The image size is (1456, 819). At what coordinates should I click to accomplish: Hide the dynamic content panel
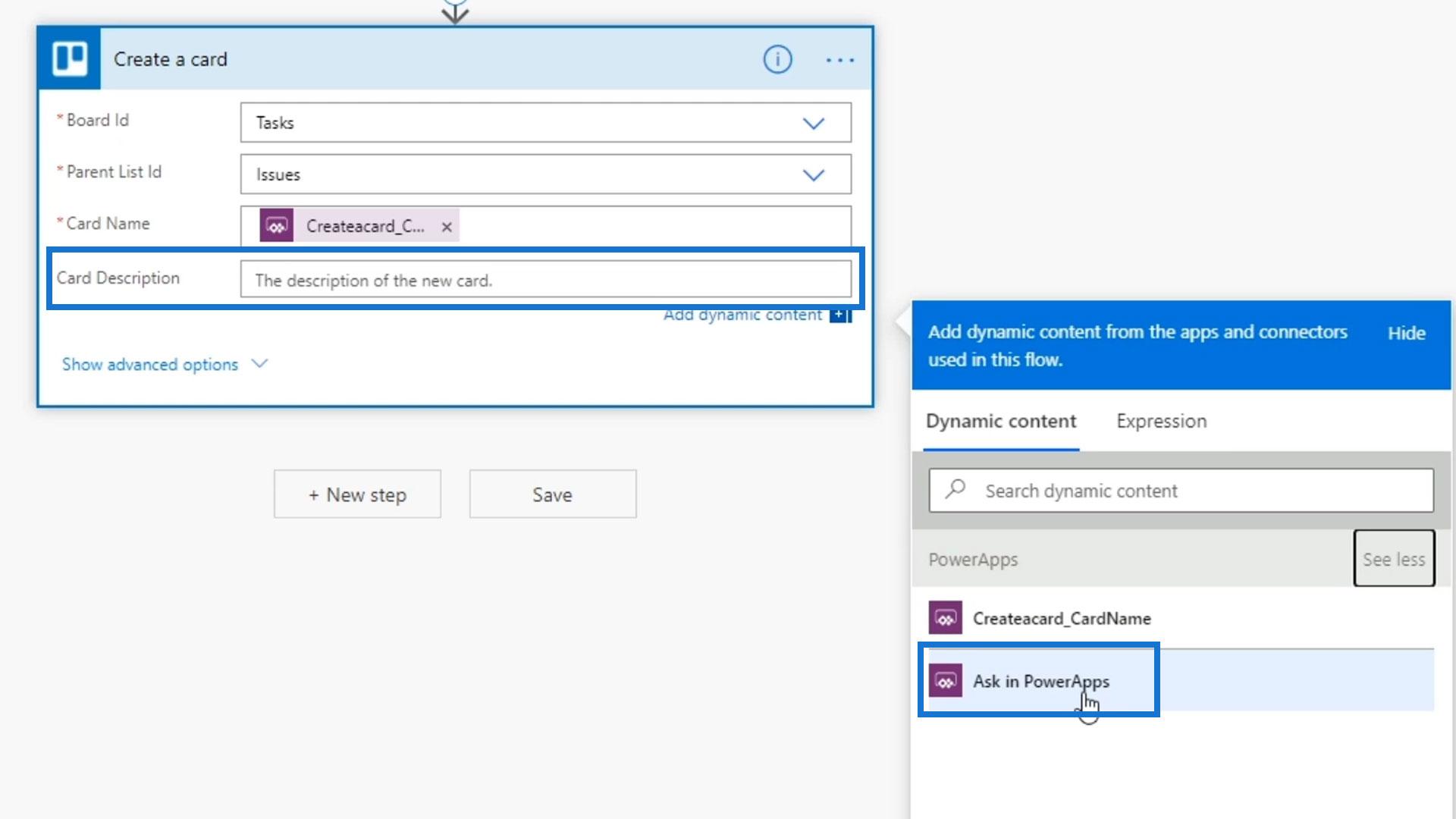coord(1406,333)
